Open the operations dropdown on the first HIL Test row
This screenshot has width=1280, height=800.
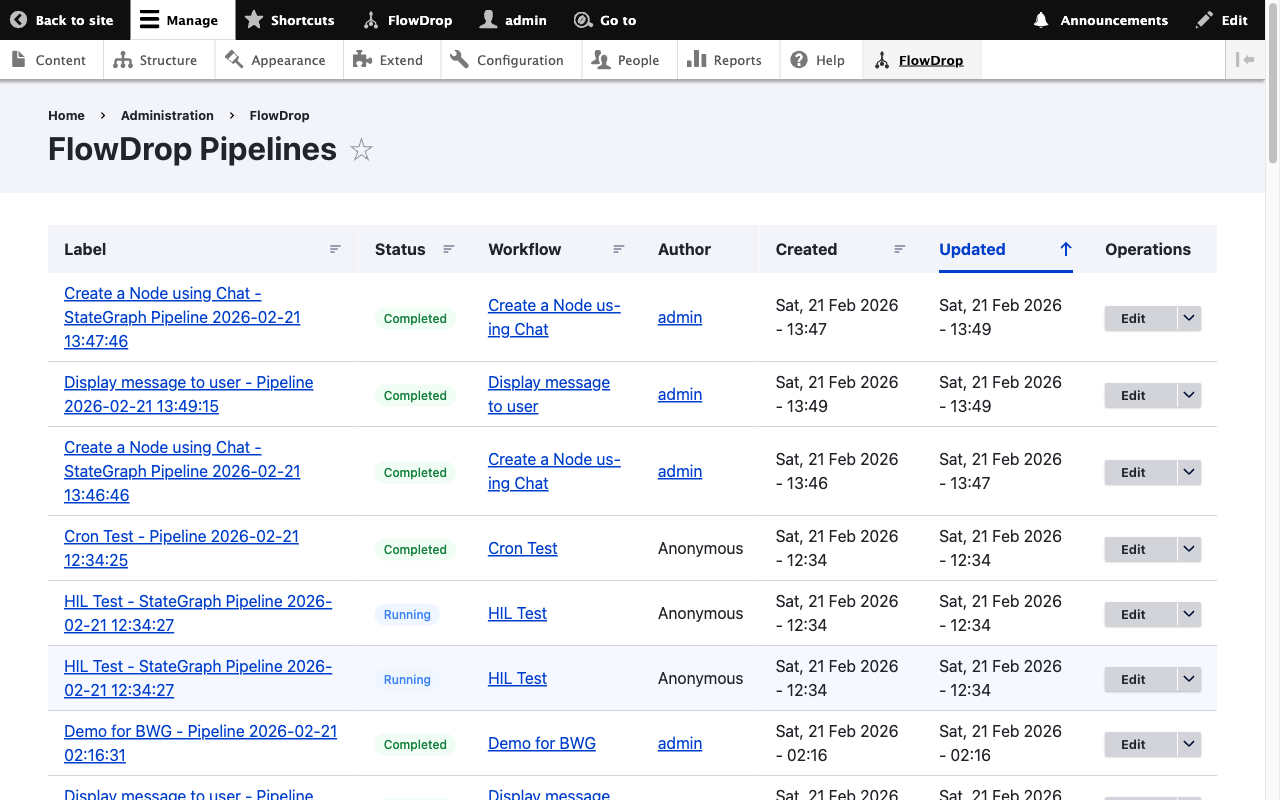click(1189, 614)
